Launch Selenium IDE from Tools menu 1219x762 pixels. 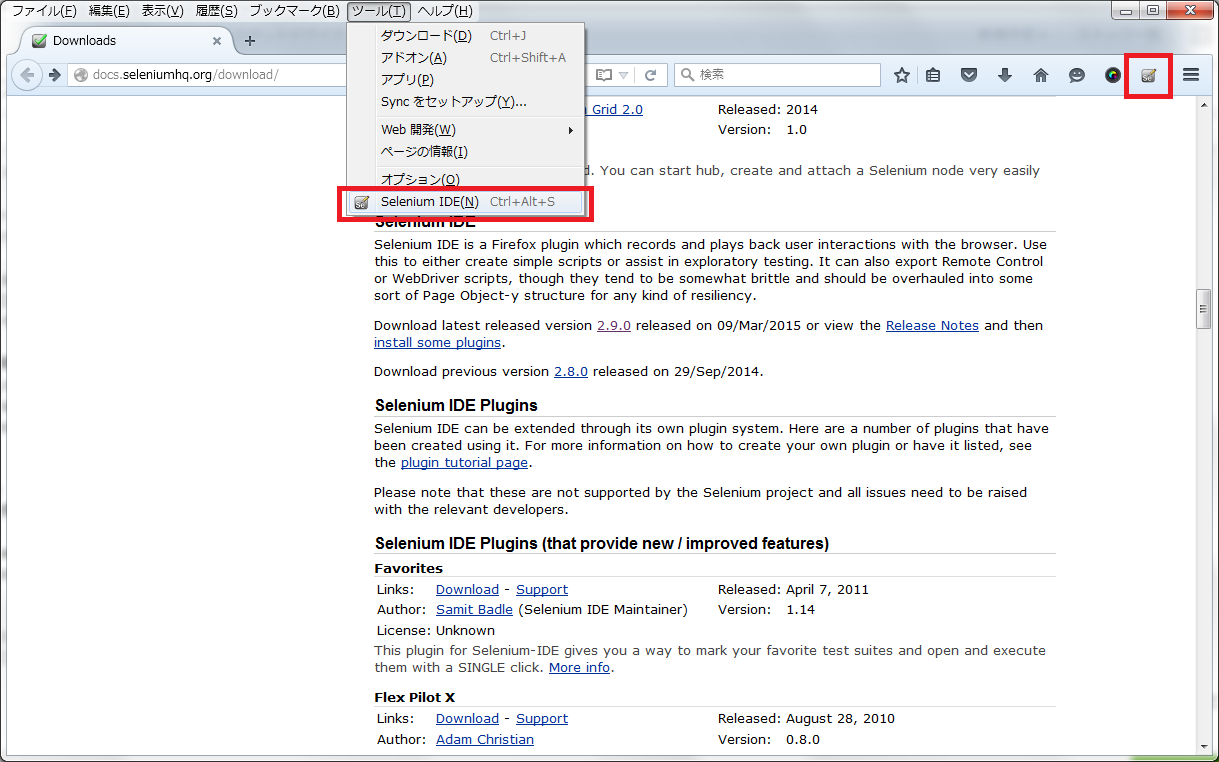pyautogui.click(x=465, y=202)
